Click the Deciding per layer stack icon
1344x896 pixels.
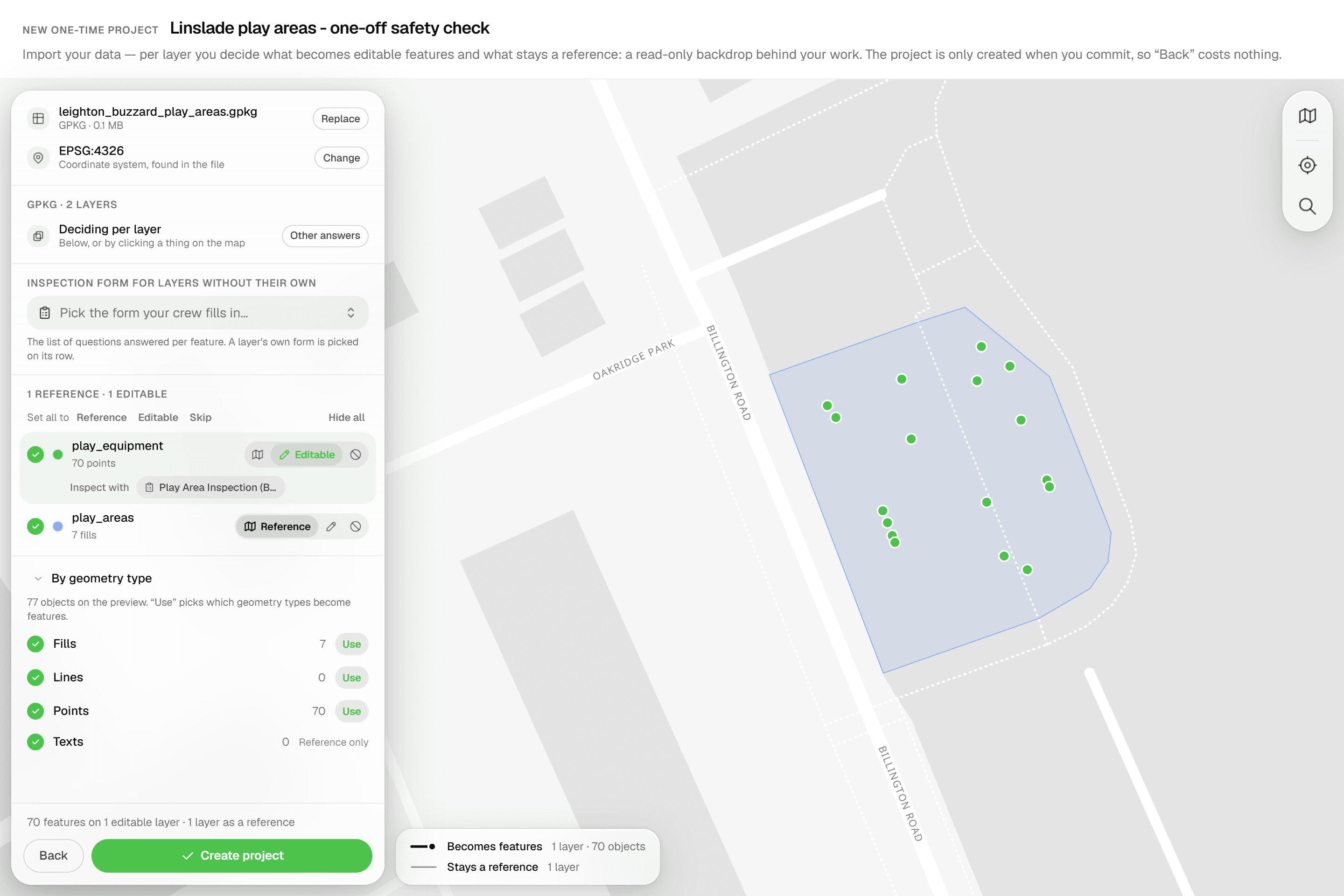click(x=38, y=235)
